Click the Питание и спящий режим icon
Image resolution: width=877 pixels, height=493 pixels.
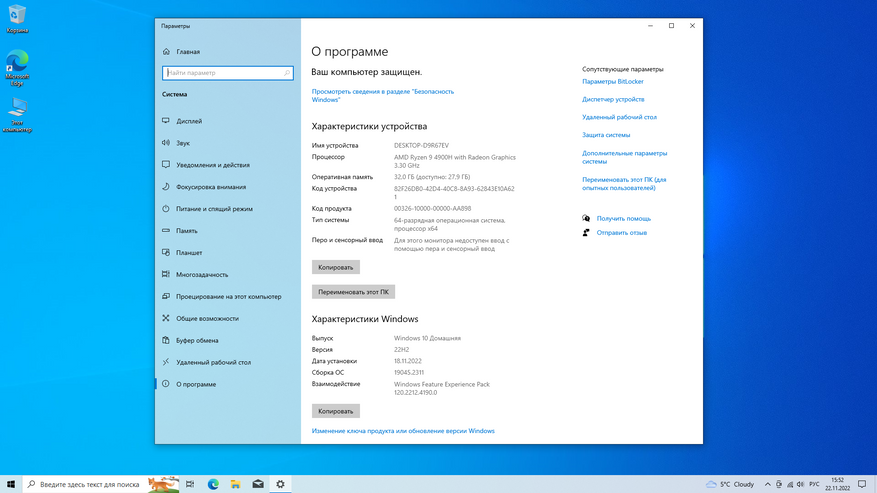pos(166,209)
